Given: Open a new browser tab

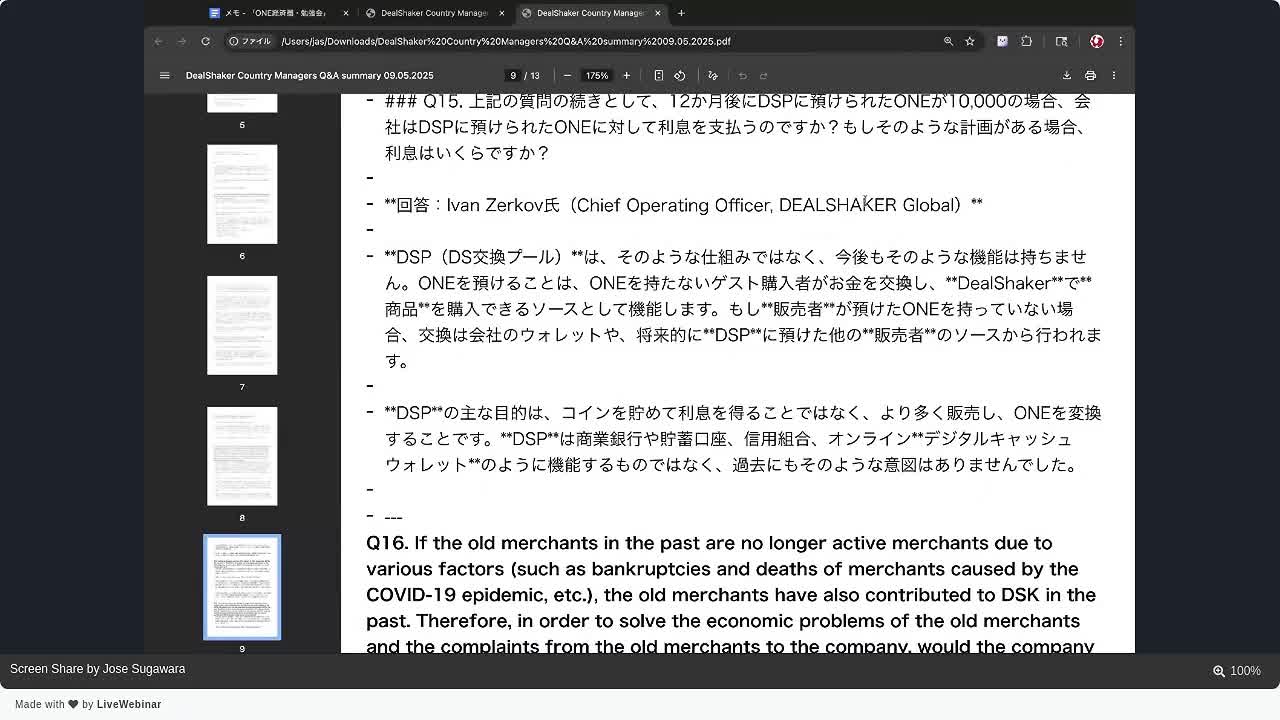Looking at the screenshot, I should coord(681,13).
